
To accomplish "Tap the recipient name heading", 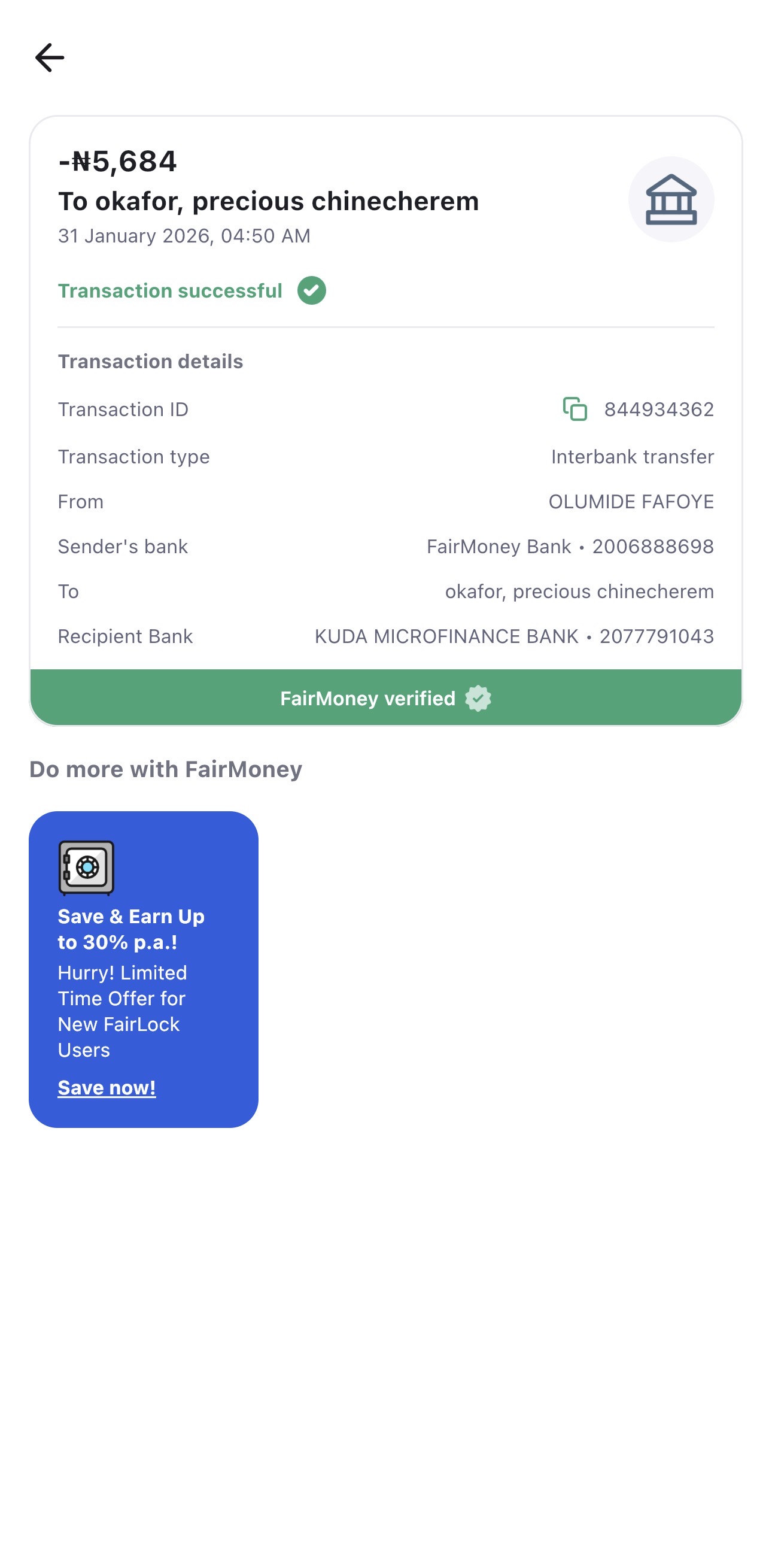I will coord(268,202).
